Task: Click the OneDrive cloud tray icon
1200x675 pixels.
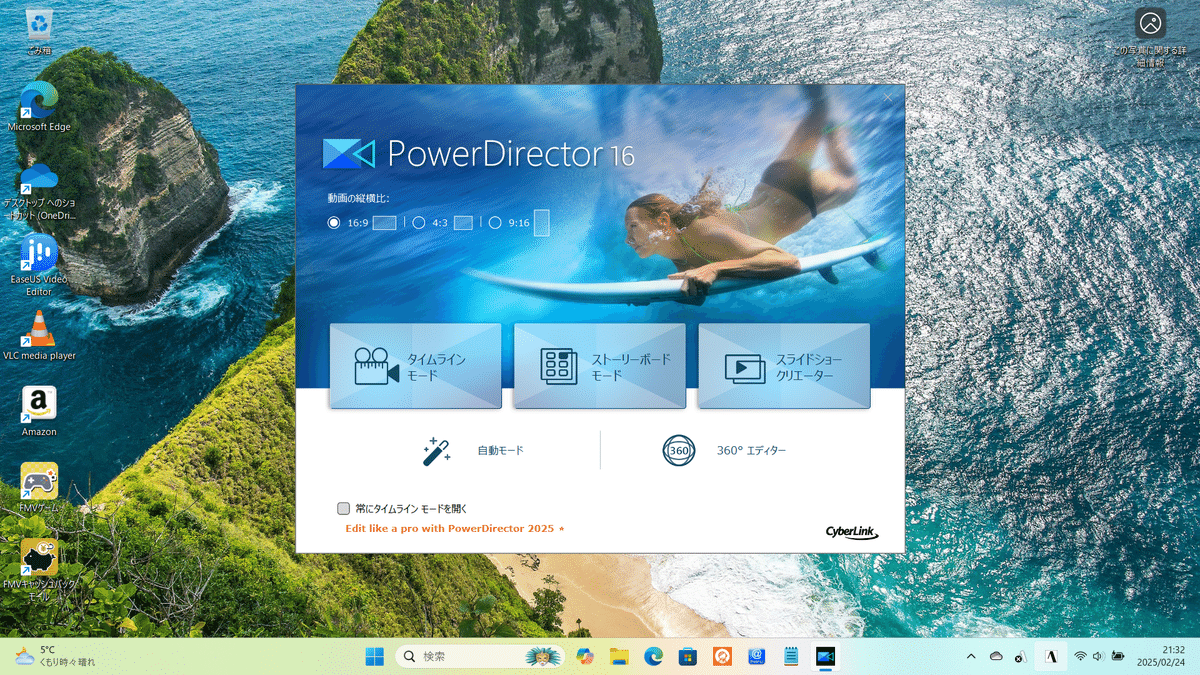Action: coord(996,656)
